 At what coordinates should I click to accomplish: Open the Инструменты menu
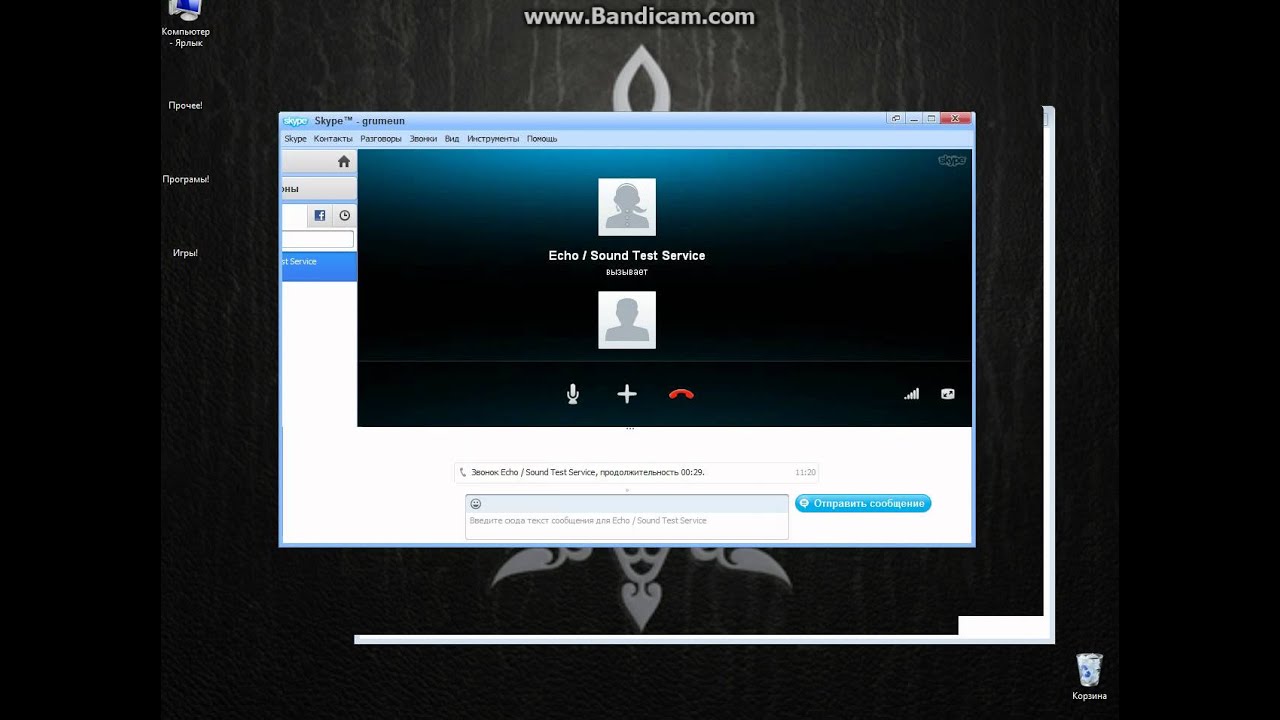click(x=493, y=139)
